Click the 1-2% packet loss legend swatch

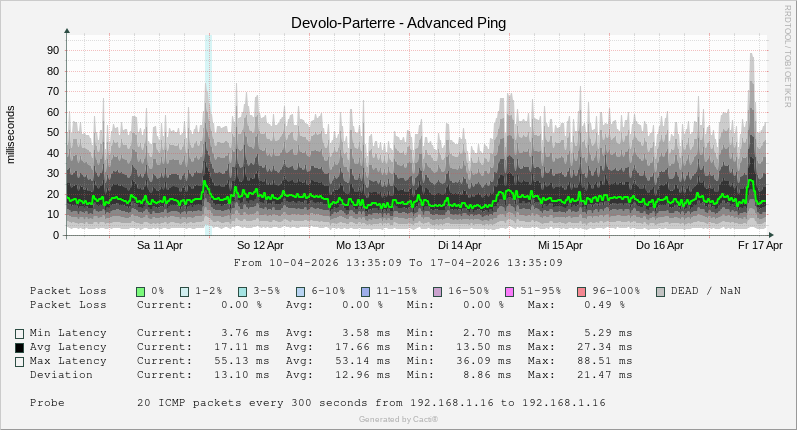coord(184,291)
